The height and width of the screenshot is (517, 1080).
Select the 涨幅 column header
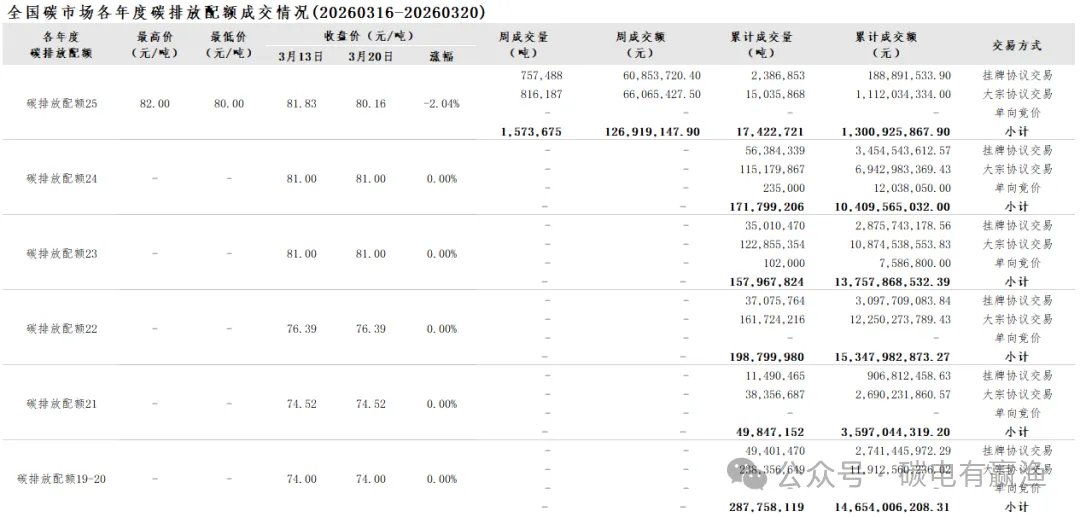point(441,57)
